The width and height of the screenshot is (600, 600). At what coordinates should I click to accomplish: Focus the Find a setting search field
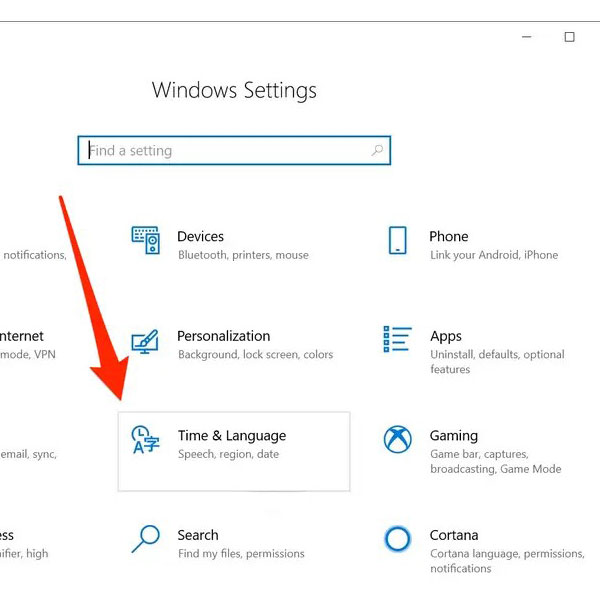click(x=234, y=150)
